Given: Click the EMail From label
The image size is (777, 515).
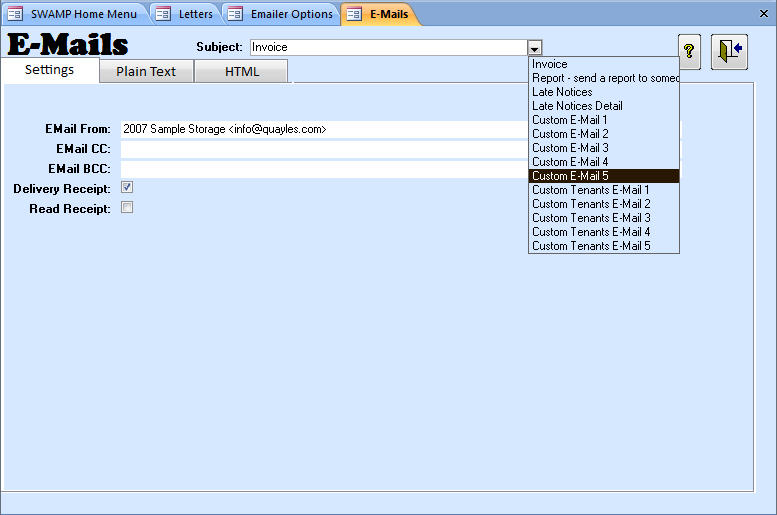Looking at the screenshot, I should click(x=78, y=129).
